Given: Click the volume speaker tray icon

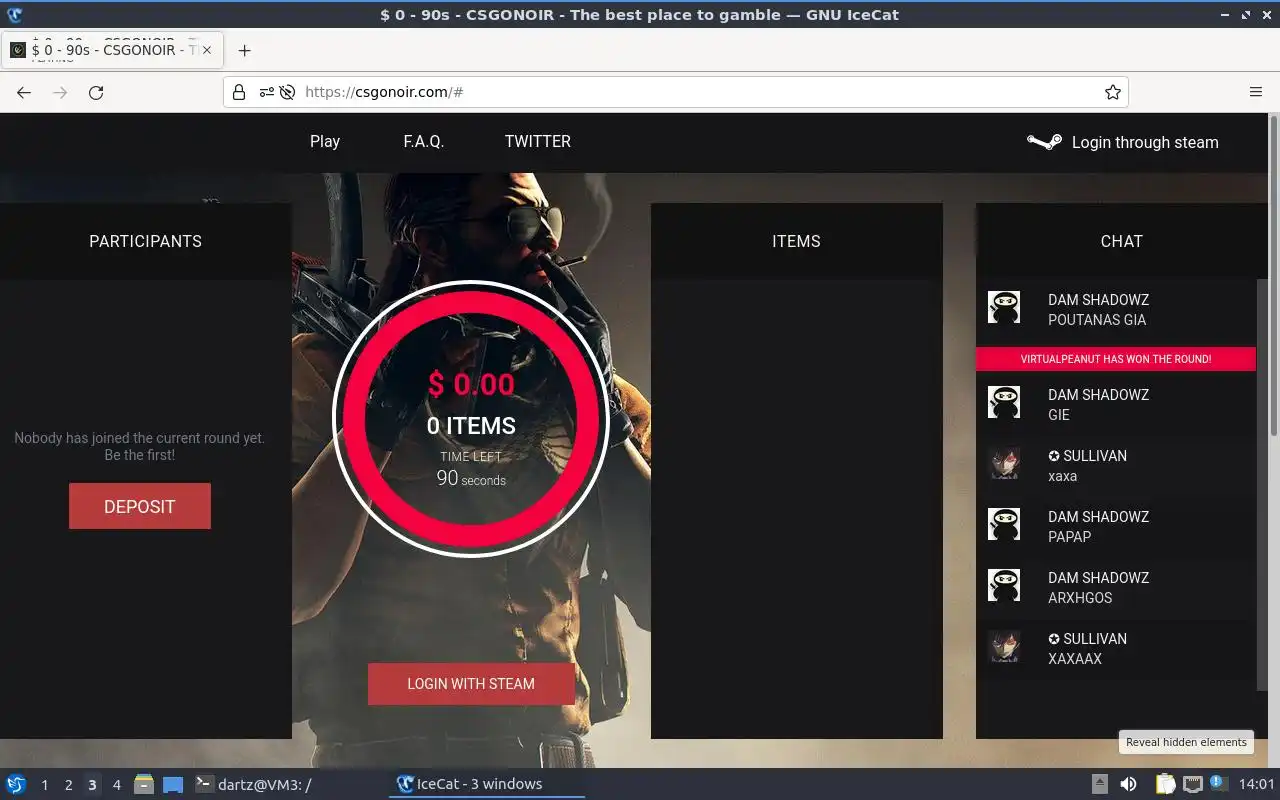Looking at the screenshot, I should [x=1128, y=784].
